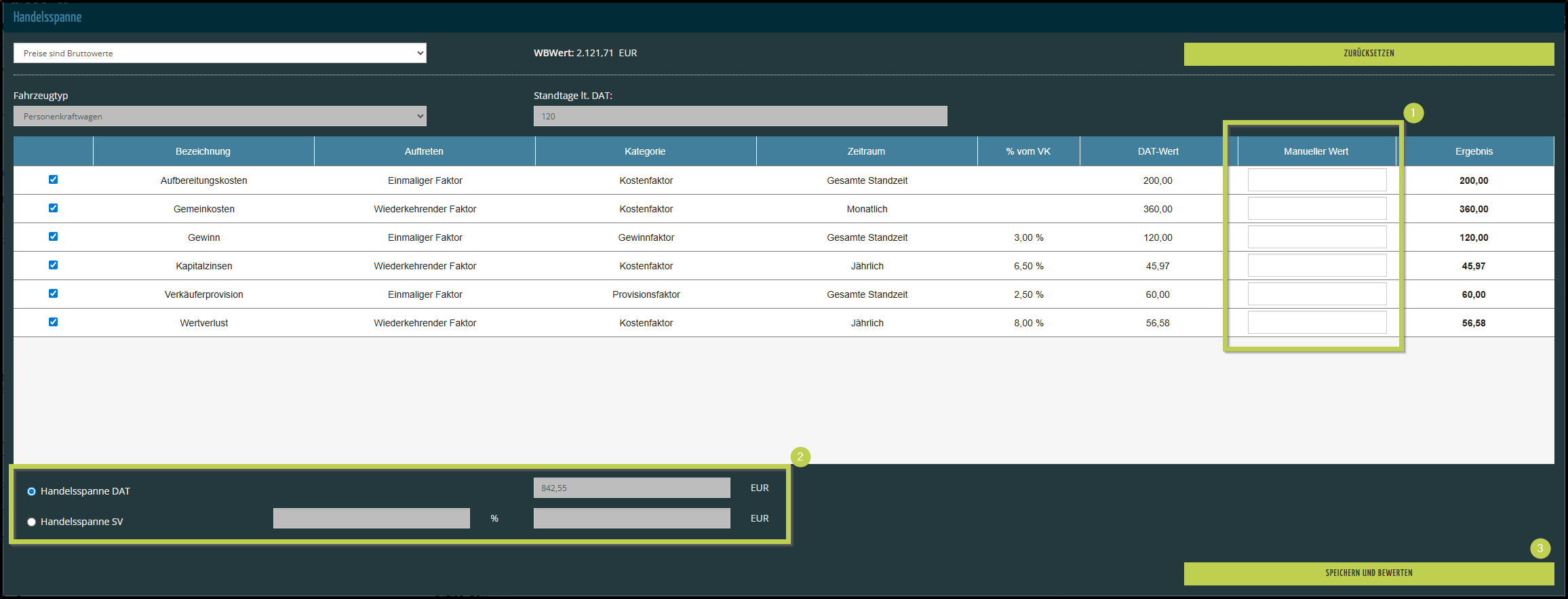
Task: Expand the Fahrzeugtyp Personenkraftwagen dropdown
Action: pos(220,116)
